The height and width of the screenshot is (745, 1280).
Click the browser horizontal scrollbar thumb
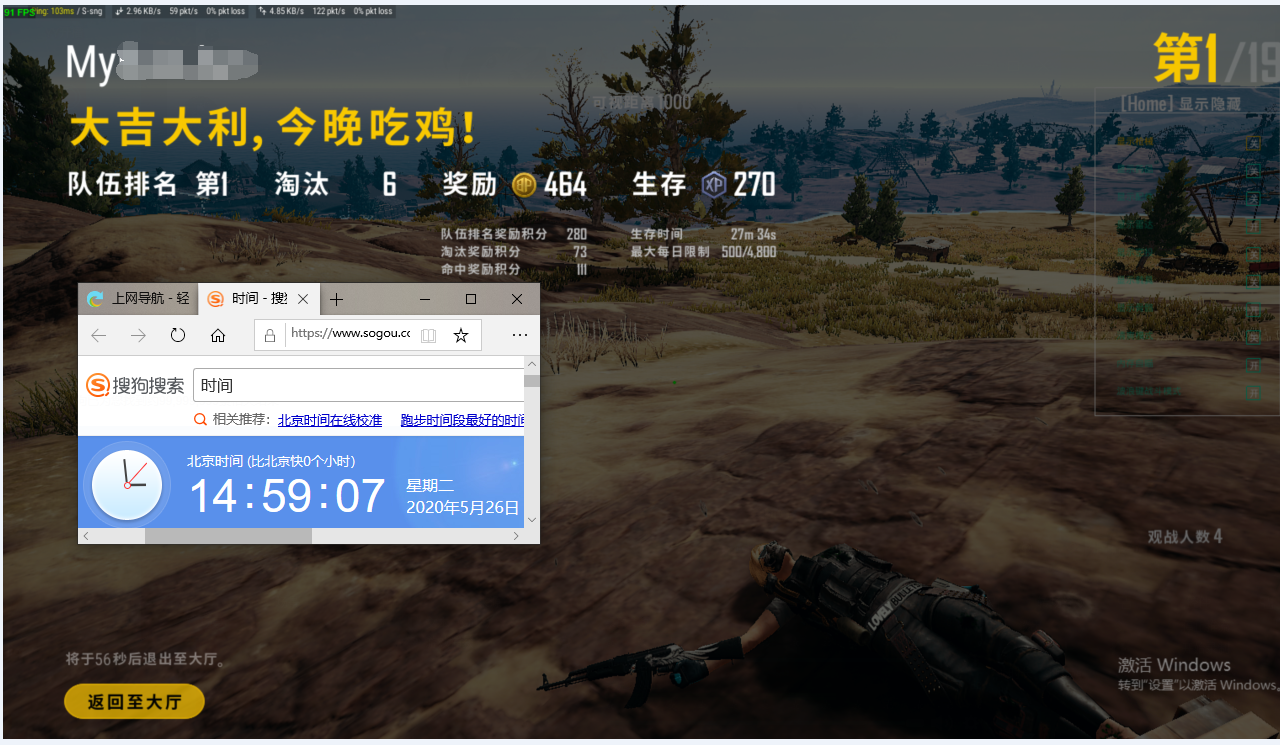point(228,536)
